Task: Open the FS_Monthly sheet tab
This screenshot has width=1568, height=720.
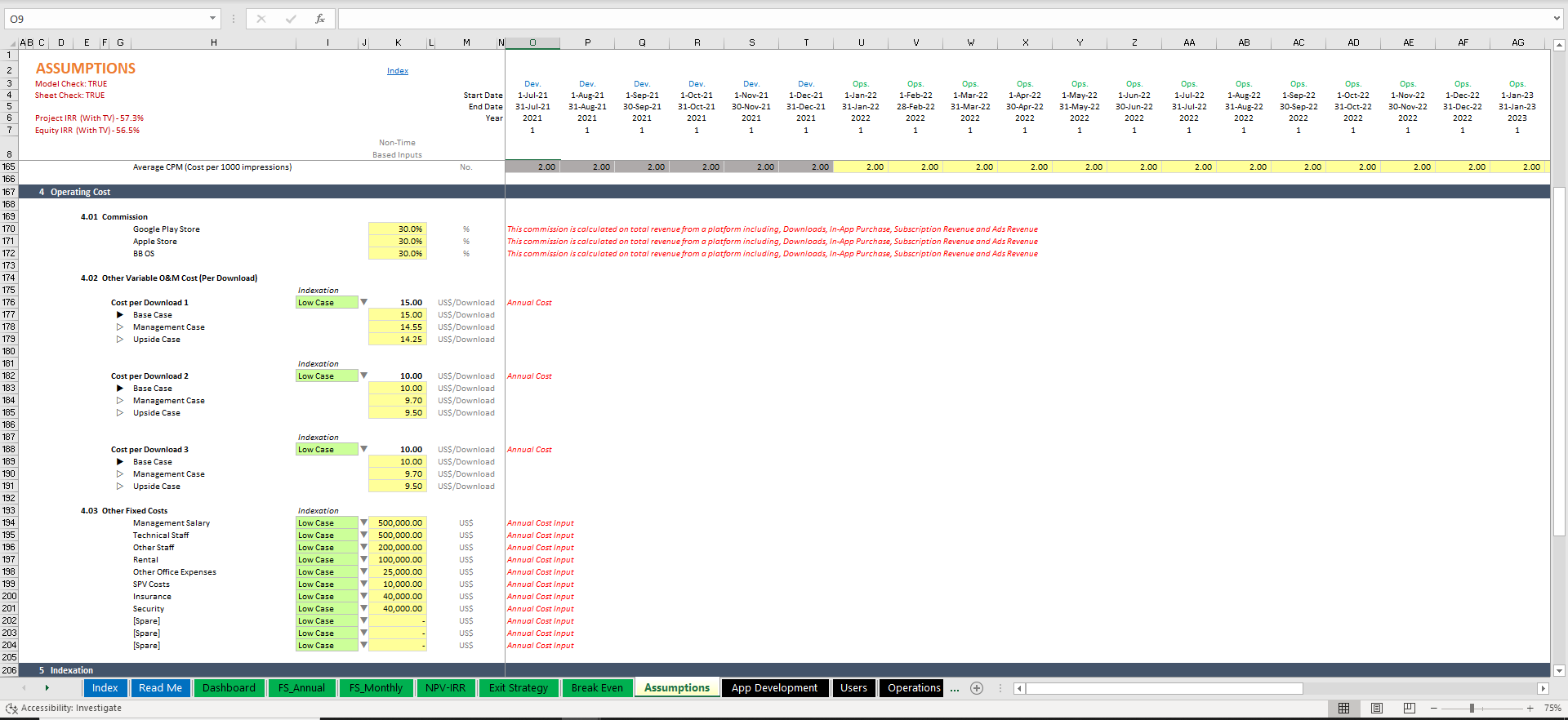Action: (376, 688)
